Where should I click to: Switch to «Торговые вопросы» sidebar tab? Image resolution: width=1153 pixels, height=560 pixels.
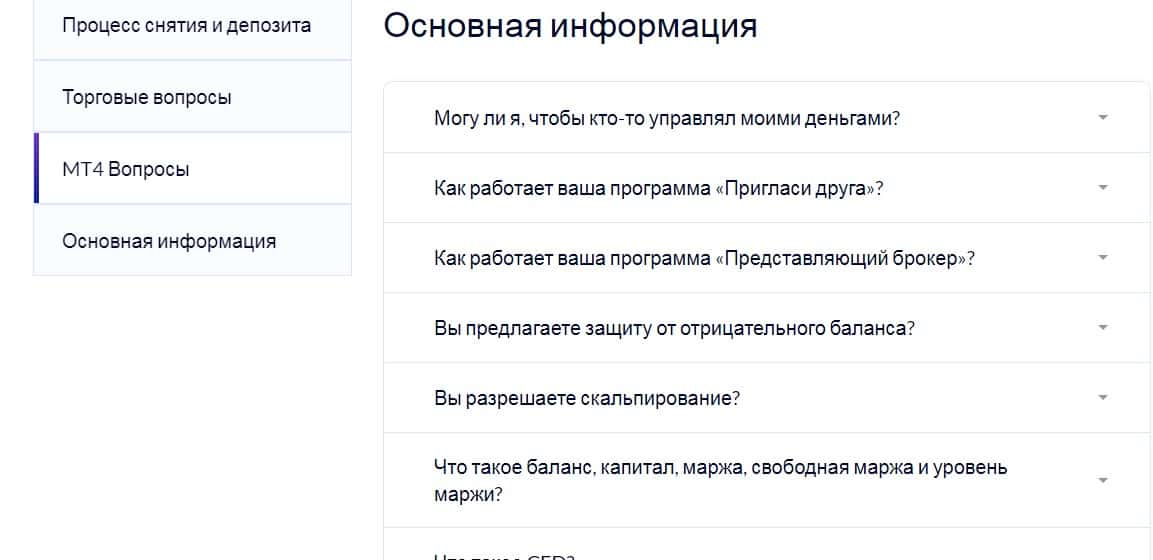[x=147, y=98]
